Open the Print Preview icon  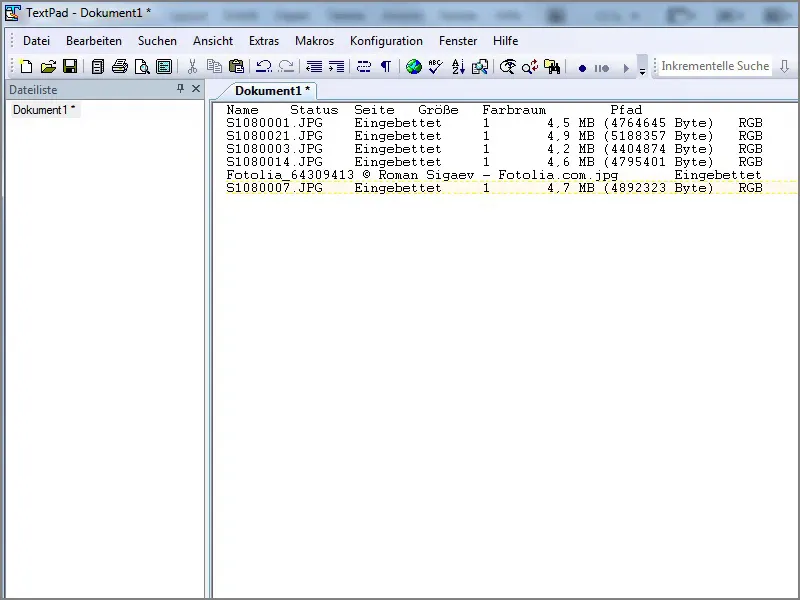tap(141, 67)
